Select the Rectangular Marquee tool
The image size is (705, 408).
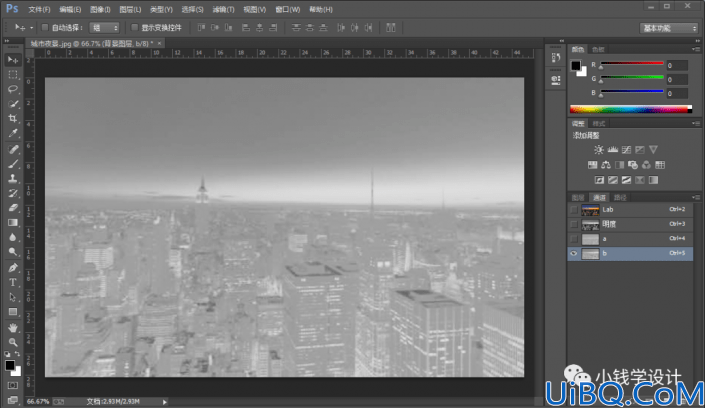(13, 74)
